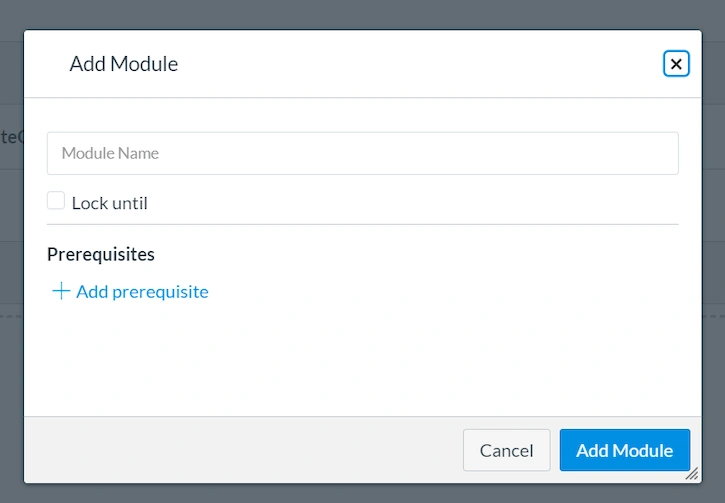The width and height of the screenshot is (725, 503).
Task: Confirm with the blue Add Module button
Action: [625, 450]
